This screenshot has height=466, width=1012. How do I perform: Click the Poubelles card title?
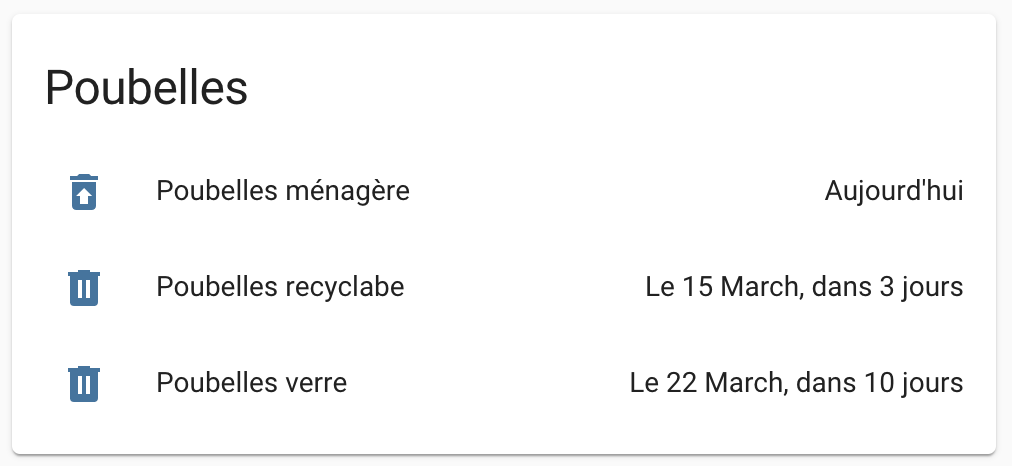[x=147, y=88]
